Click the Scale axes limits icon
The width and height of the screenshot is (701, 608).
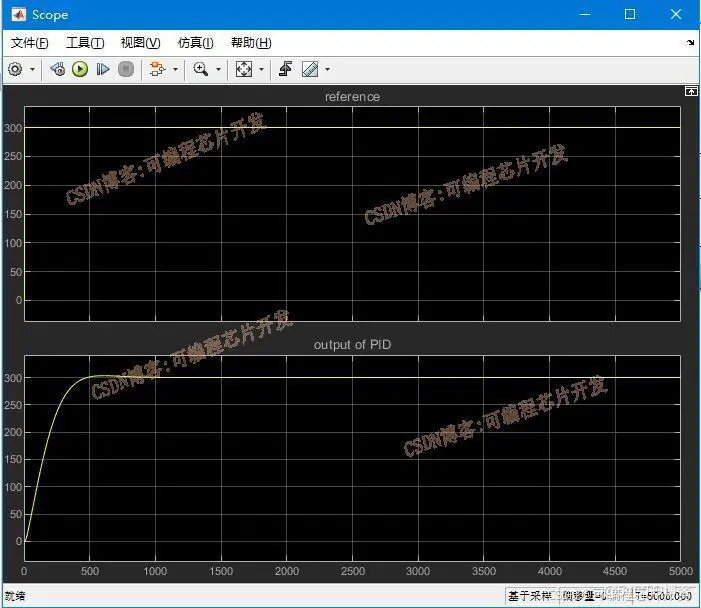[244, 69]
